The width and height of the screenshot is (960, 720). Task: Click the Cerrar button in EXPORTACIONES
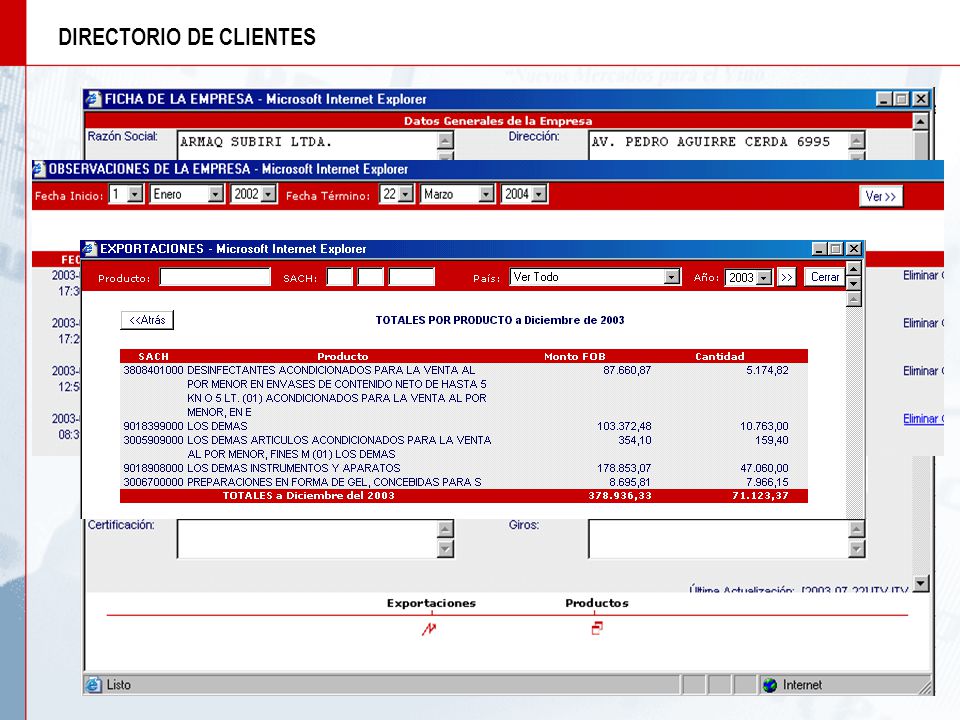(x=825, y=277)
